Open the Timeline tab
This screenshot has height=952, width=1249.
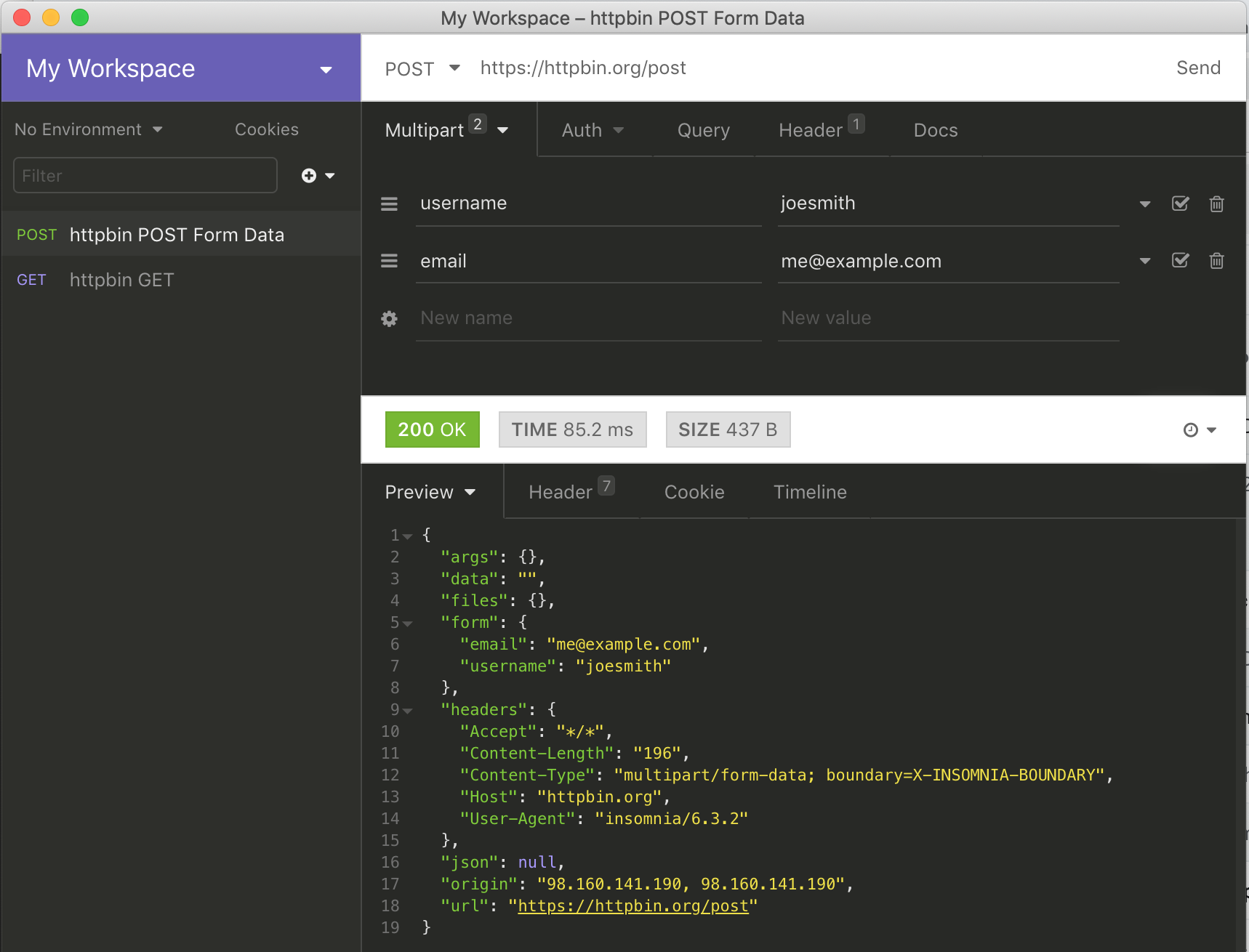[x=810, y=492]
